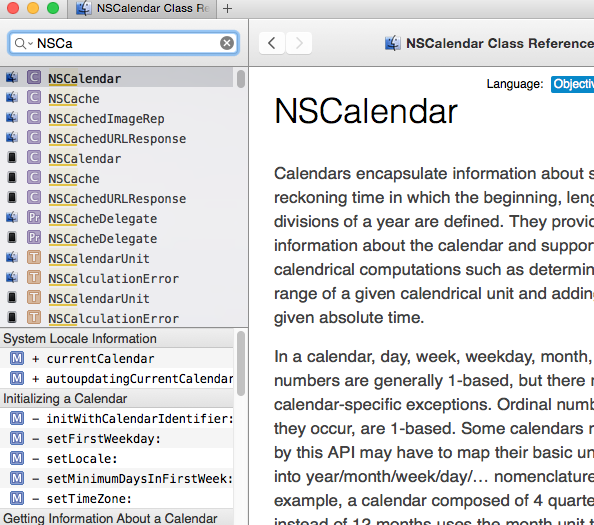Select the iOS NSCacheDelegate protocol result
This screenshot has height=525, width=594.
point(117,239)
